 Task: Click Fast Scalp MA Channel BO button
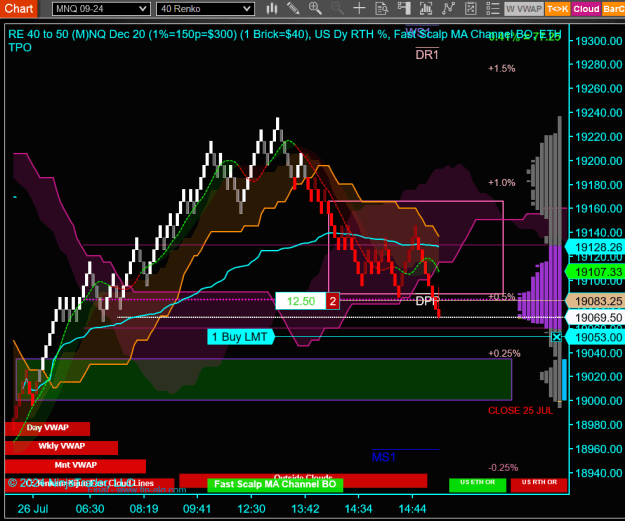tap(275, 484)
